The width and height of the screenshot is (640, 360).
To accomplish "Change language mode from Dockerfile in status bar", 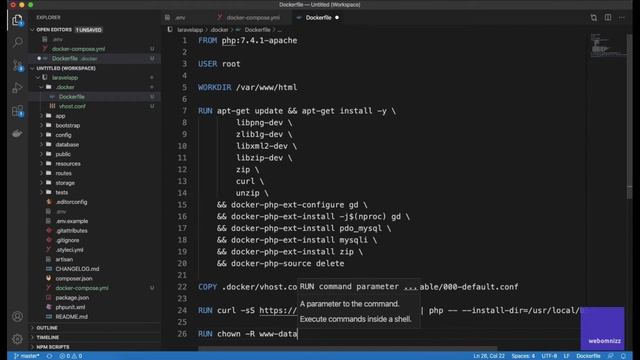I will [588, 356].
